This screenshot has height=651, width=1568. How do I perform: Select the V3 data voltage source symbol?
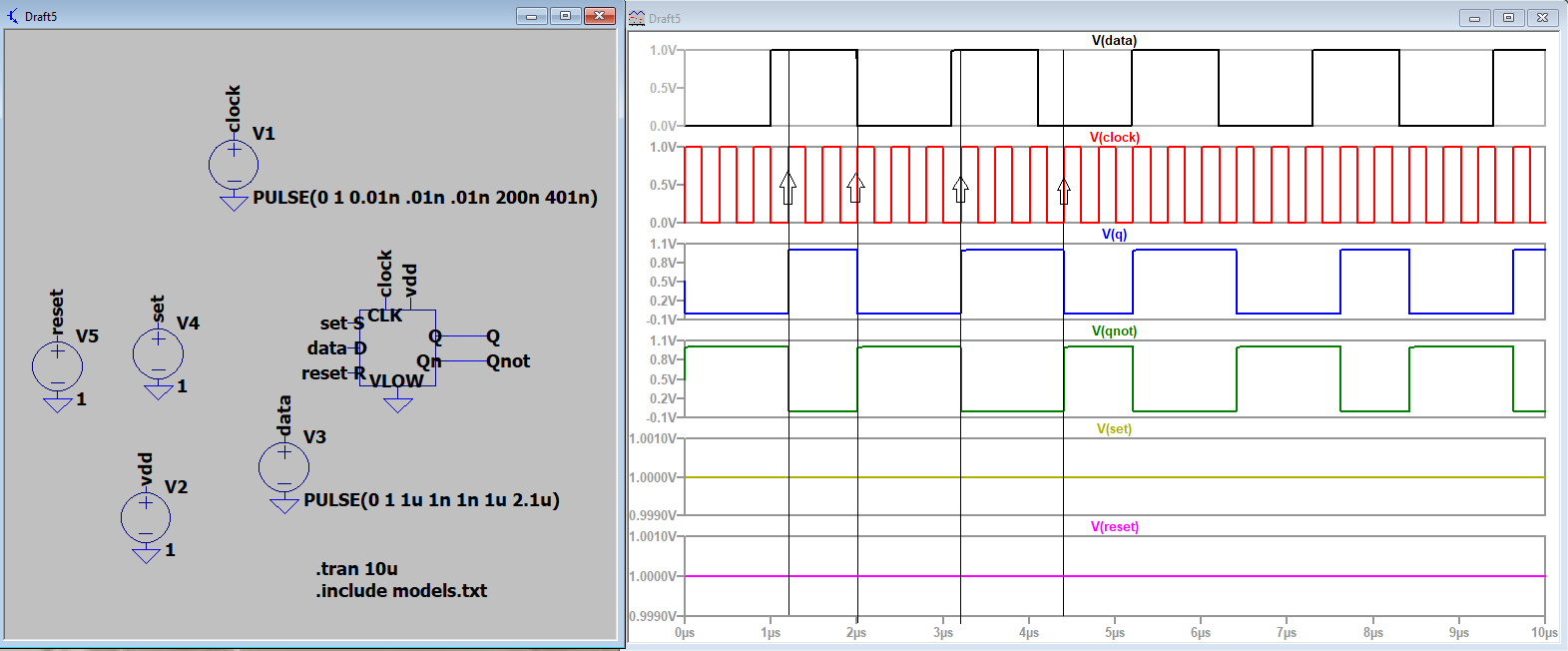pyautogui.click(x=283, y=466)
